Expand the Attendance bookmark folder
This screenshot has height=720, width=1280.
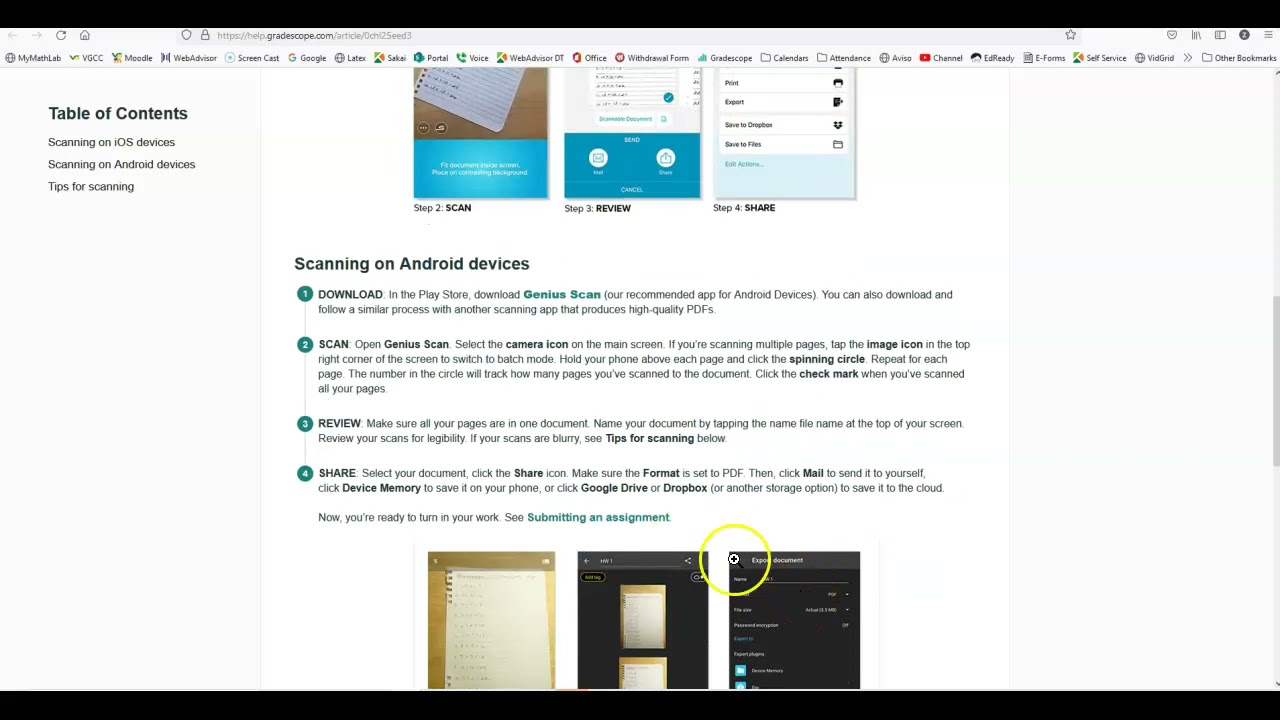click(843, 58)
